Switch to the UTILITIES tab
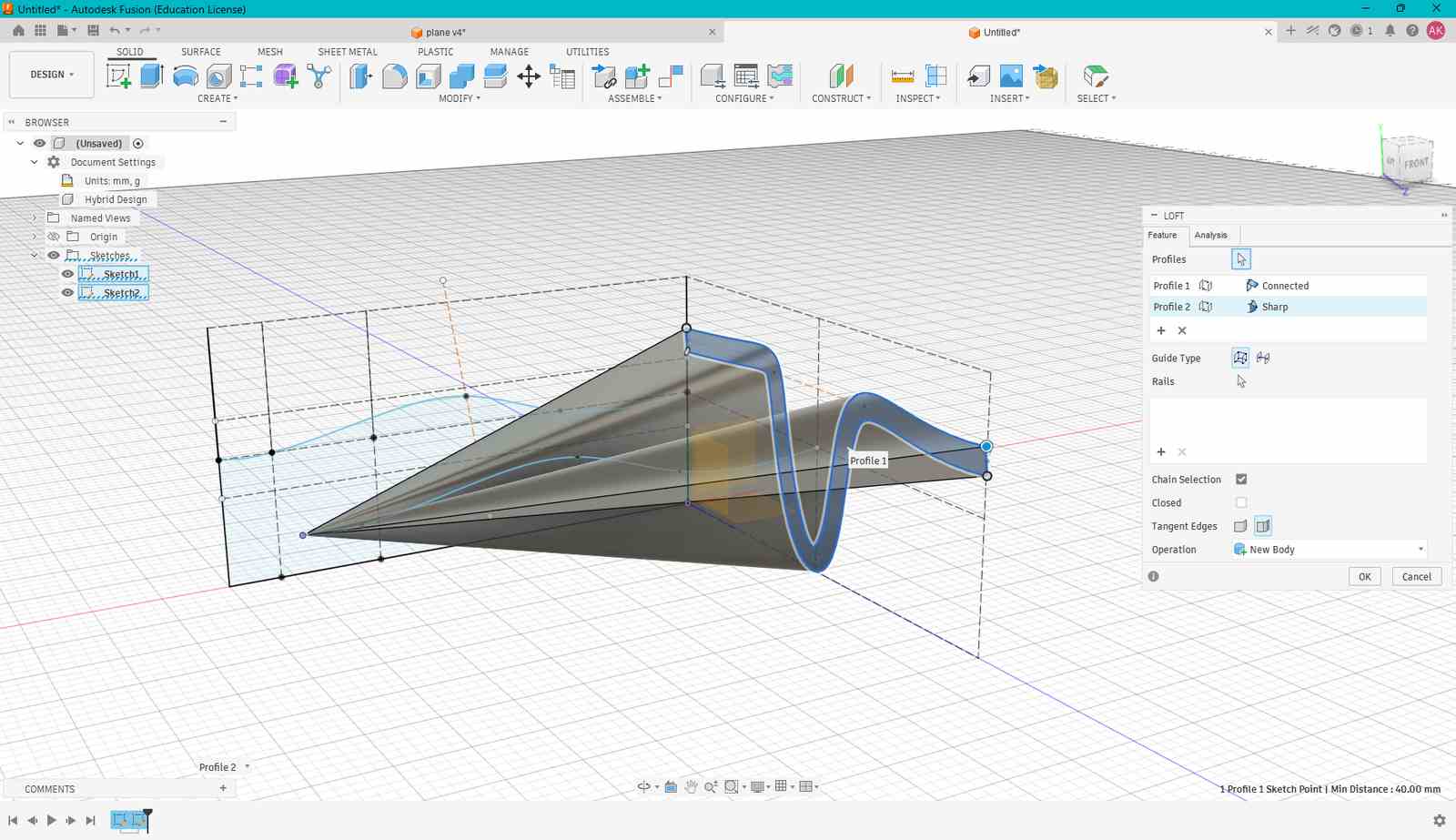 (588, 52)
